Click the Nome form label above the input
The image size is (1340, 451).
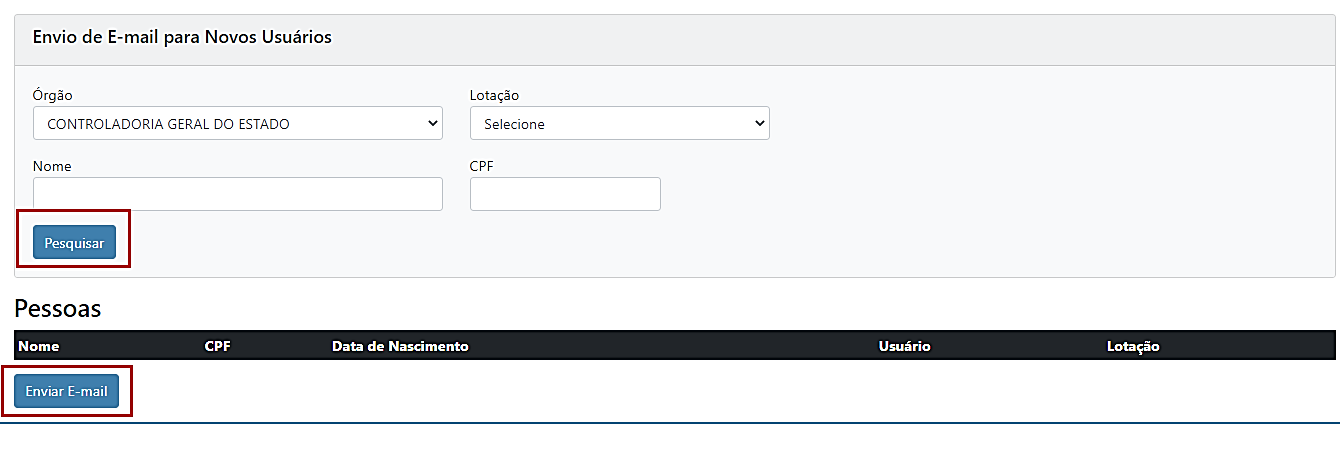click(x=52, y=166)
